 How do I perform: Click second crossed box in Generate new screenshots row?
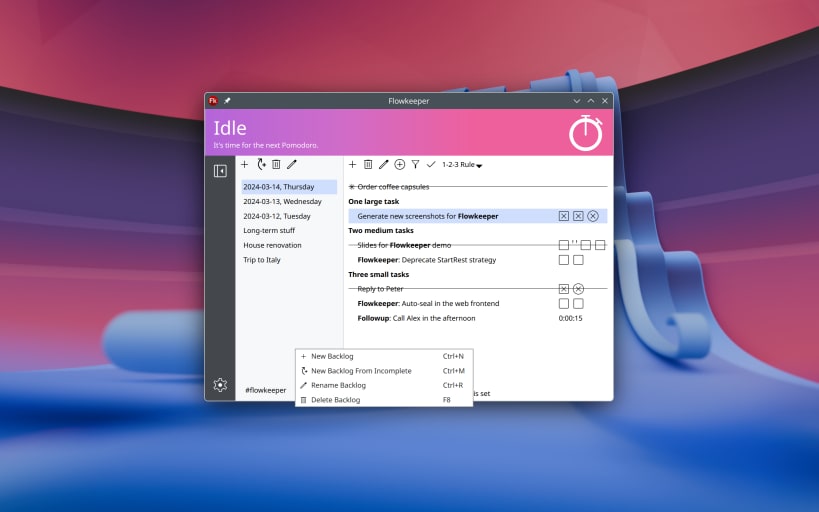click(x=578, y=216)
